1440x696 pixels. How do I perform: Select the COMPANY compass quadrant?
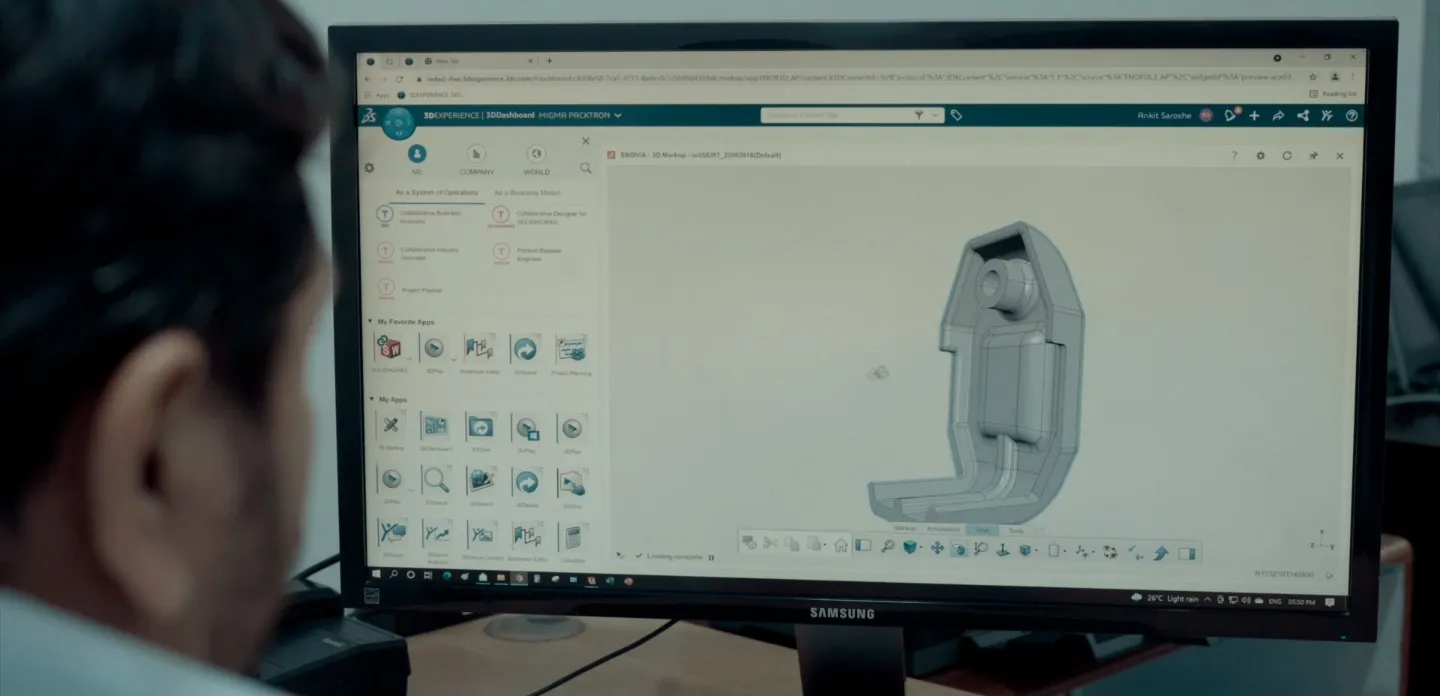(477, 154)
